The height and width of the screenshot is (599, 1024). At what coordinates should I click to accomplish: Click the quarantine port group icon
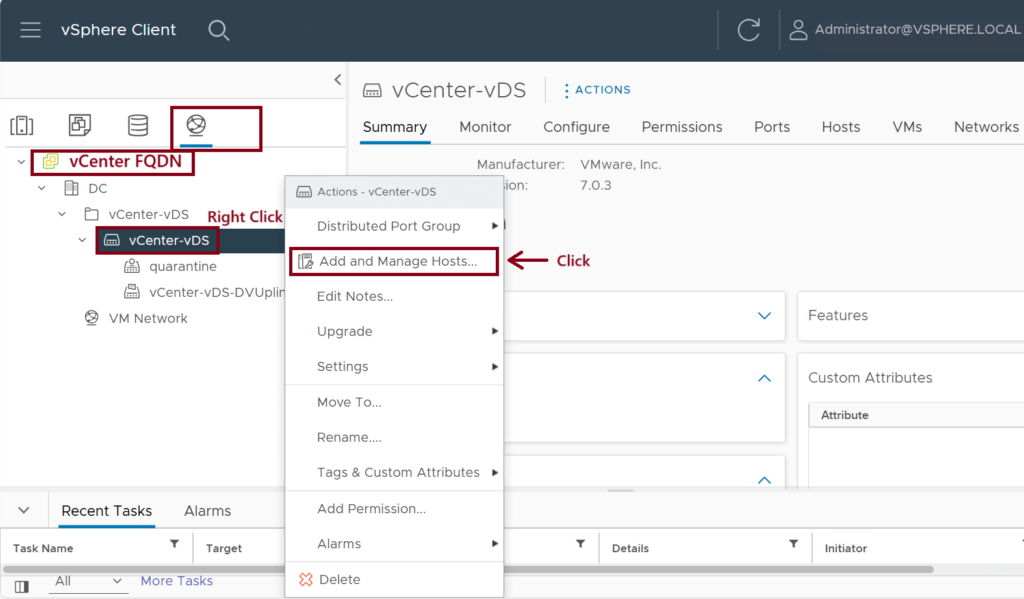132,266
